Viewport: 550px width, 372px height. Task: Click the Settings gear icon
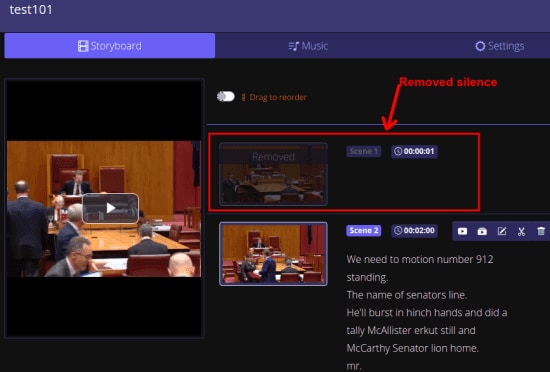[x=480, y=46]
